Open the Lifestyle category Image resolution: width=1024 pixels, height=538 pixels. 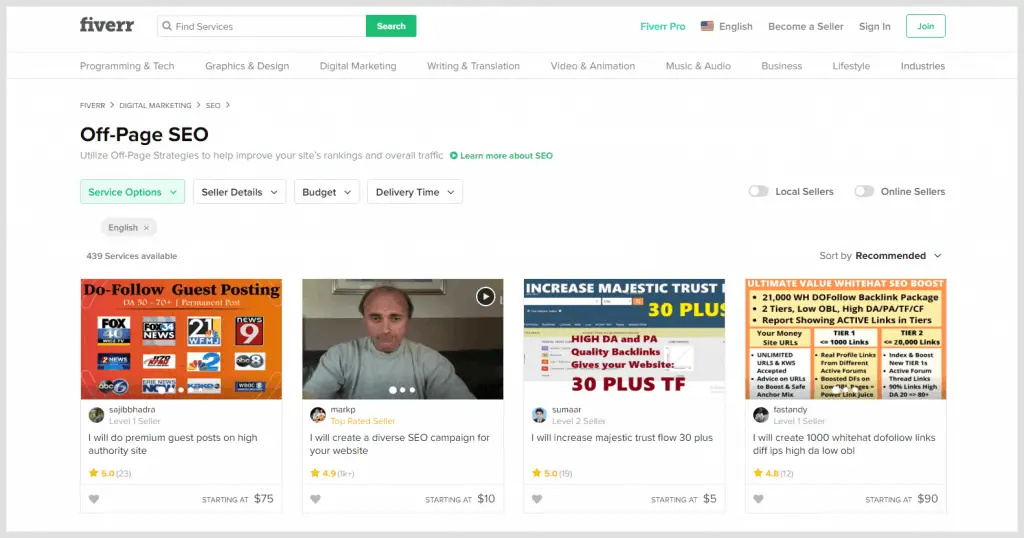(851, 66)
